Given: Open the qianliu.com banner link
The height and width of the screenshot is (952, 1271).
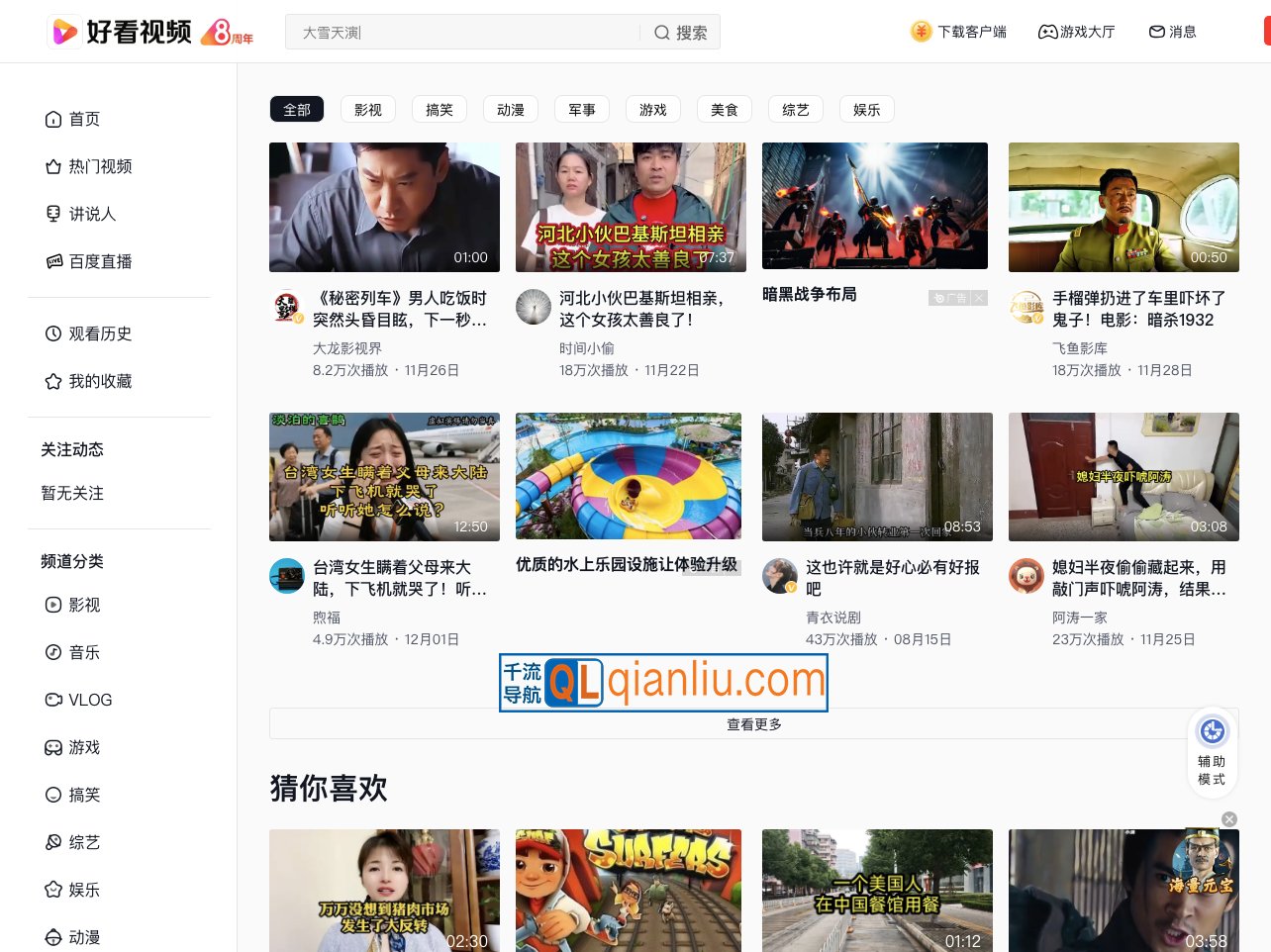Looking at the screenshot, I should (663, 682).
